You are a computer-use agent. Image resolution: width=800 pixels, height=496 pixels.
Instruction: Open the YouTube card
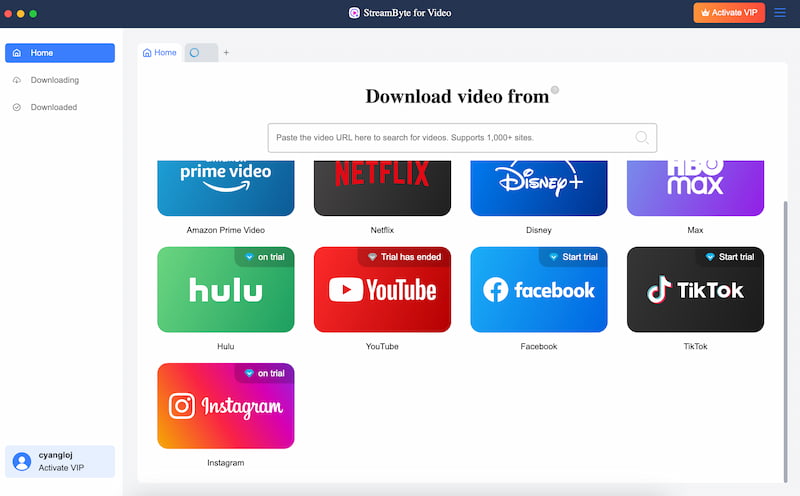(x=382, y=290)
